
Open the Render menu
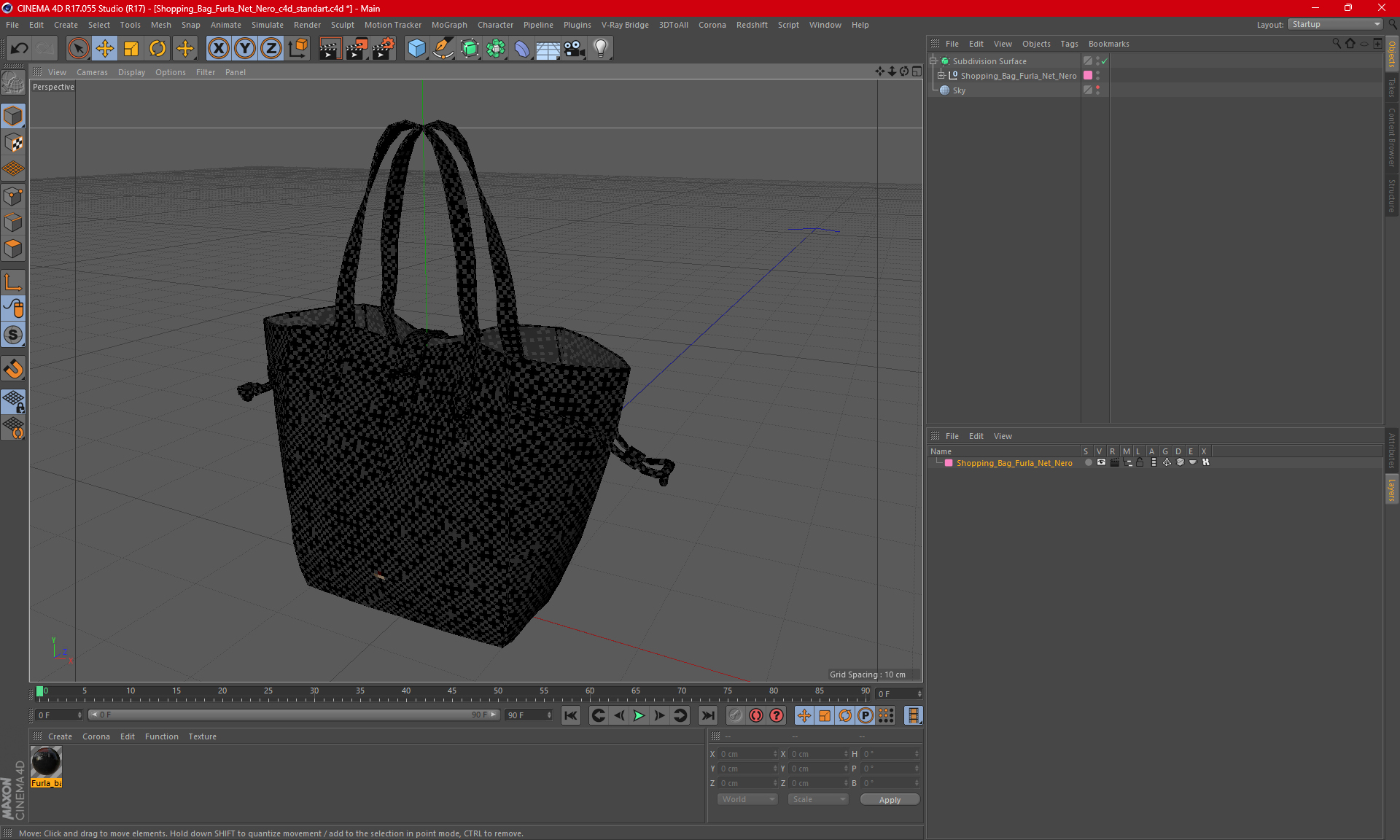coord(307,25)
